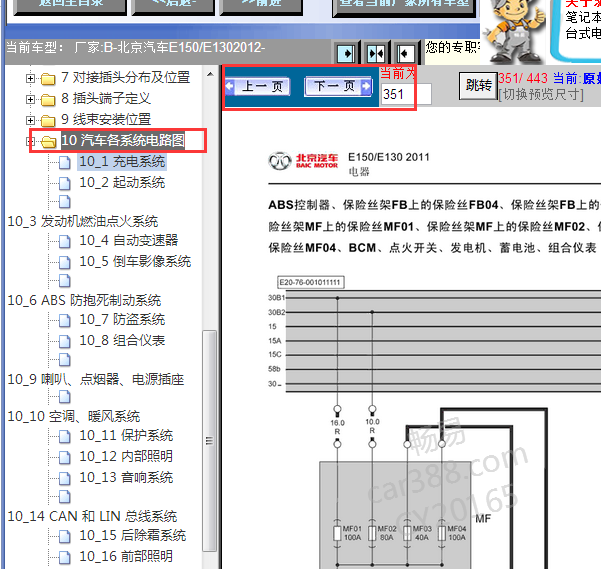This screenshot has width=601, height=569.
Task: Click page icon beside 10_1 充电系统
Action: pos(65,162)
